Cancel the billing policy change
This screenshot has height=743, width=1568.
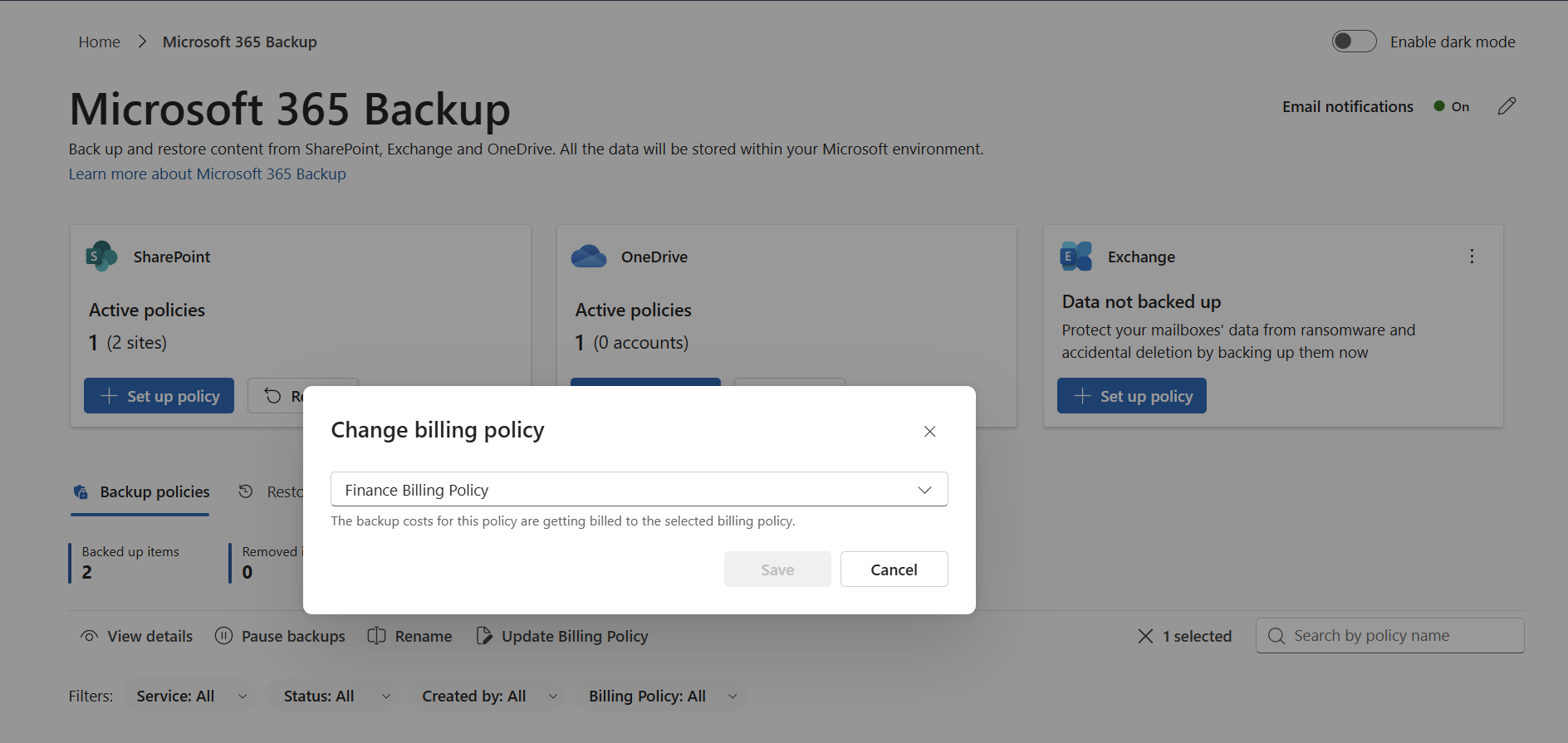pyautogui.click(x=894, y=569)
